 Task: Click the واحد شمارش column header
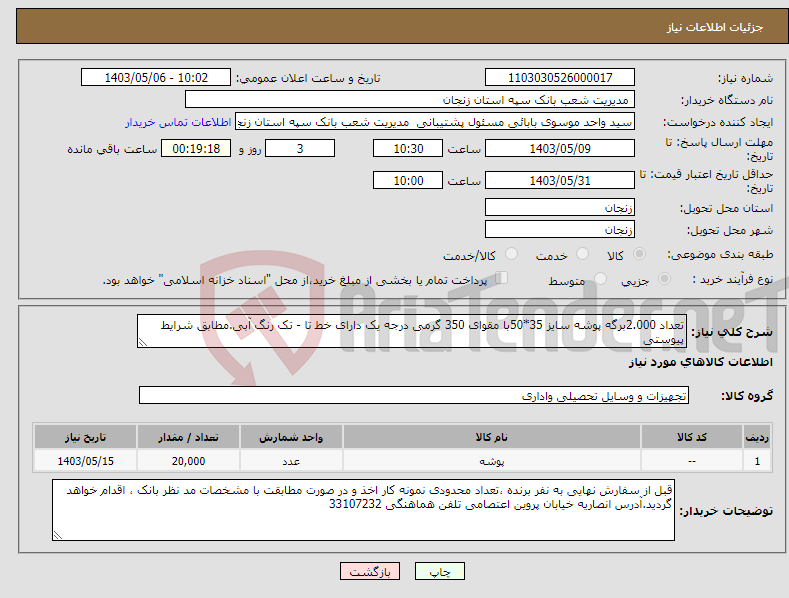point(291,437)
